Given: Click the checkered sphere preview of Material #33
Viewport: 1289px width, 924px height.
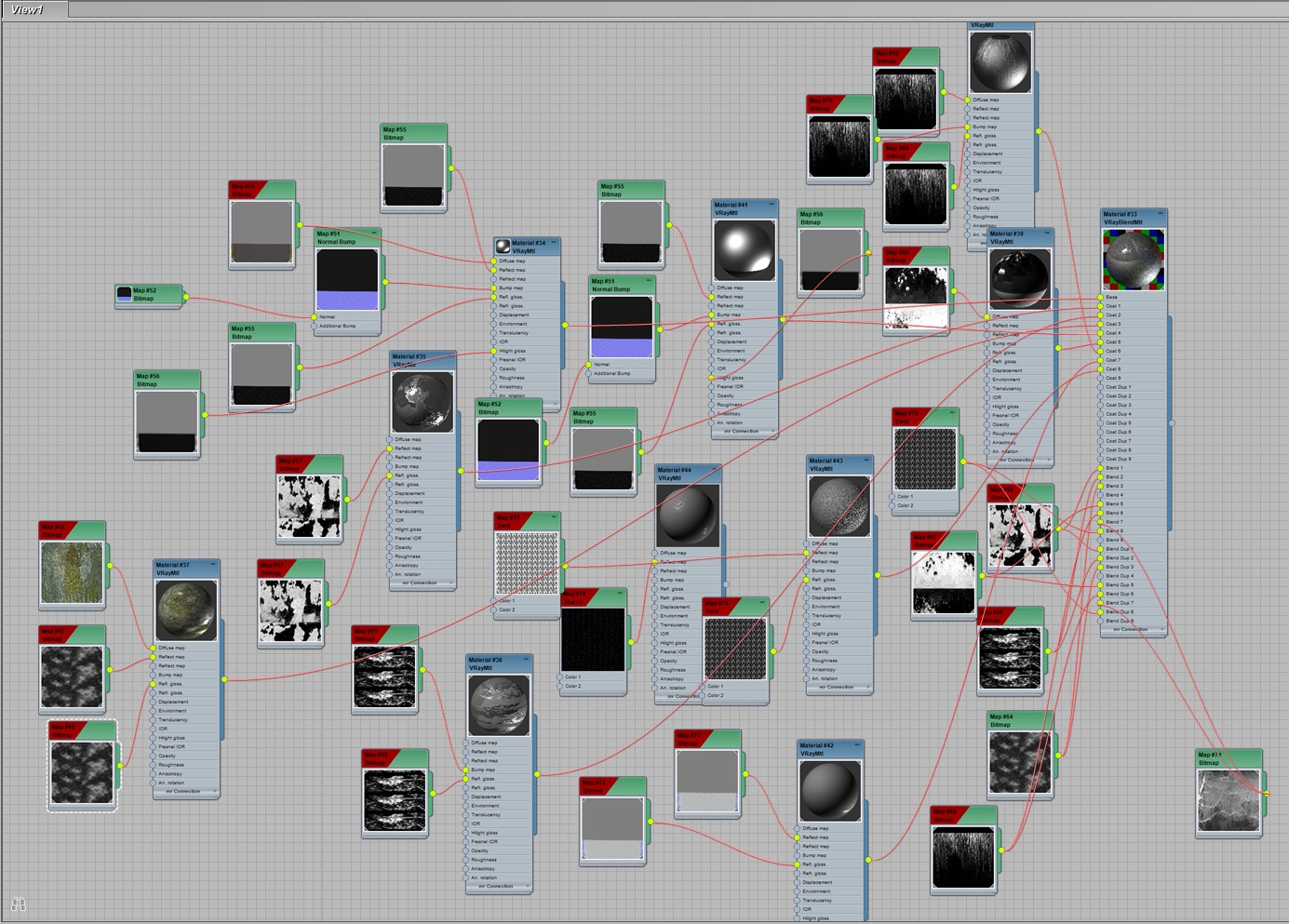Looking at the screenshot, I should tap(1133, 260).
